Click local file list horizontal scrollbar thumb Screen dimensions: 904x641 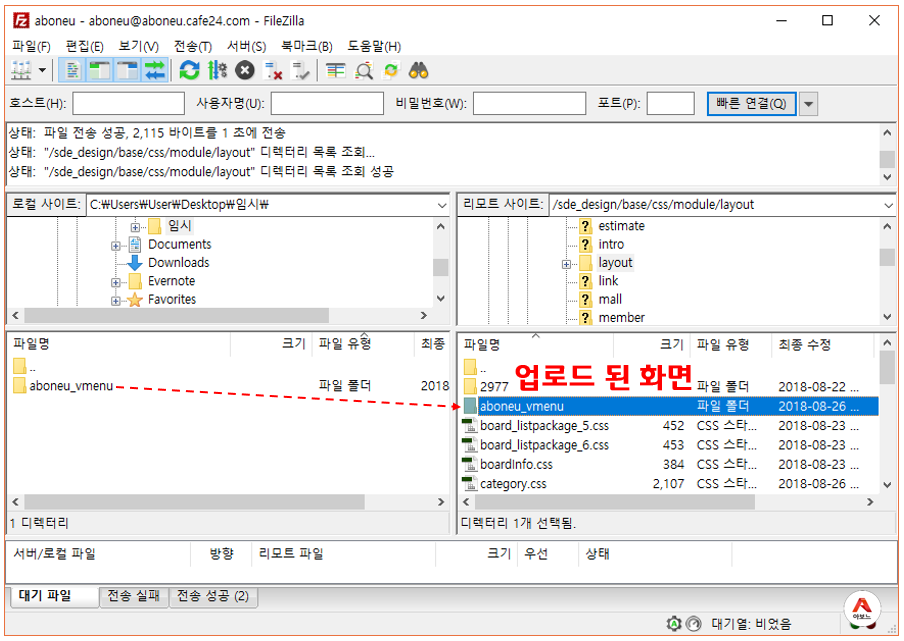coord(194,502)
